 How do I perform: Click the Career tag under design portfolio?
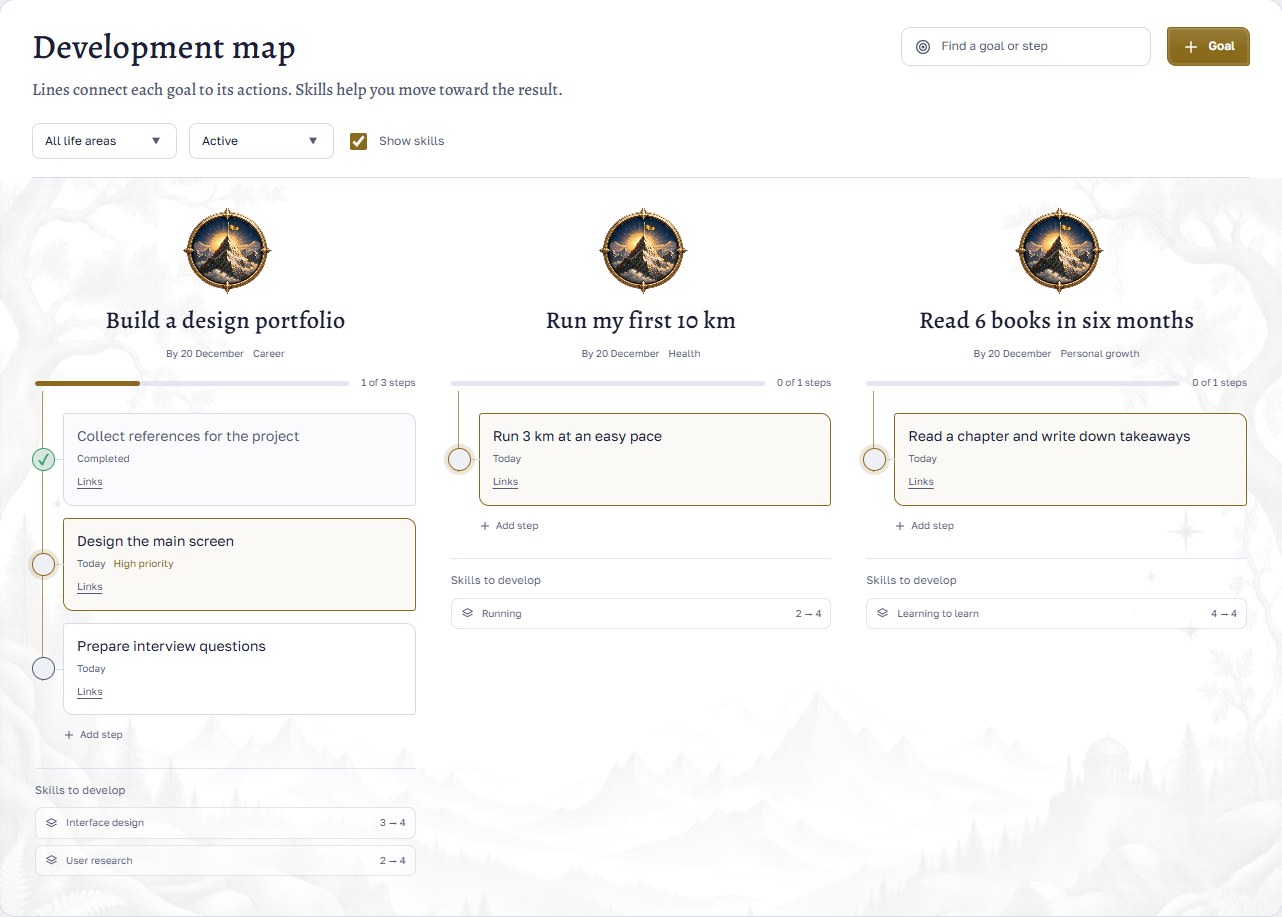pyautogui.click(x=269, y=354)
